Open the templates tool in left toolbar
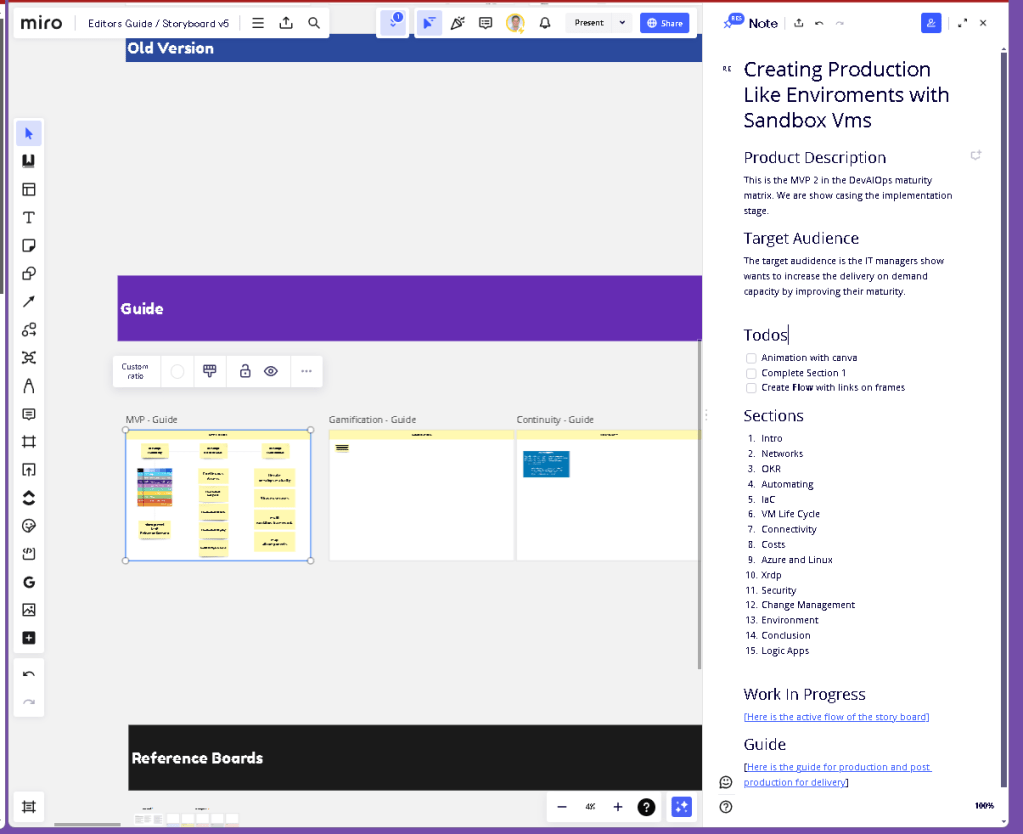 [x=29, y=189]
